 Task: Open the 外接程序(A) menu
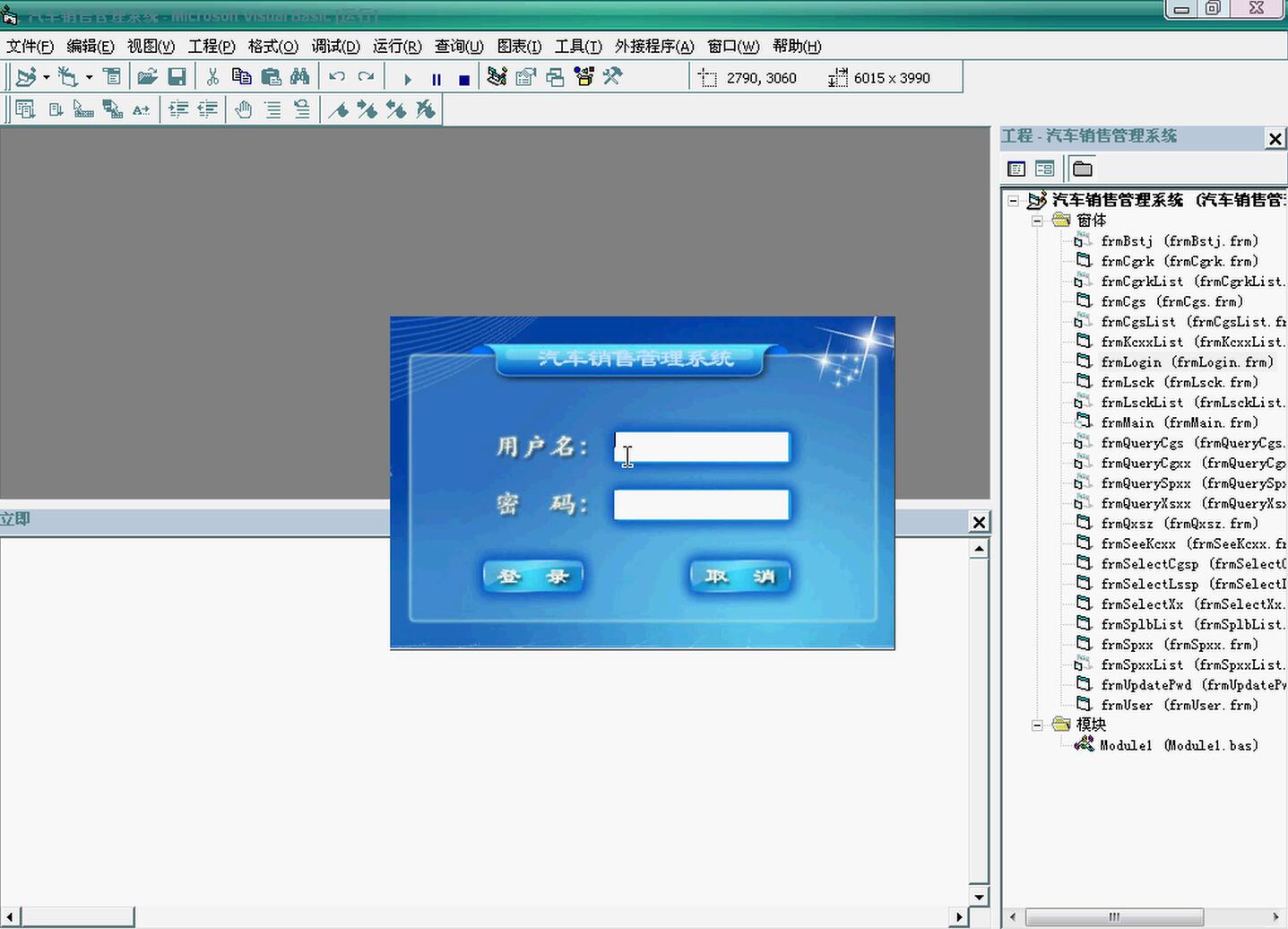tap(654, 47)
